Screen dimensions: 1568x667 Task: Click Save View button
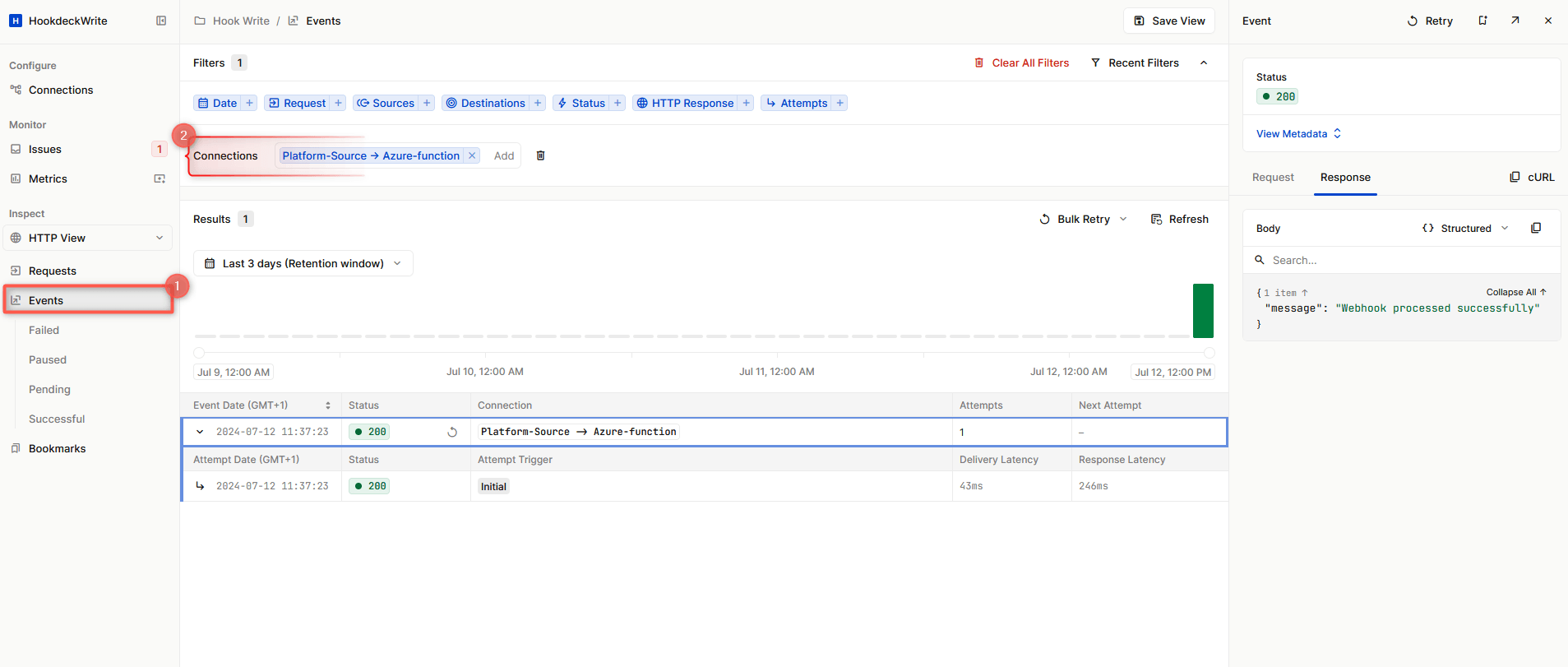pos(1169,21)
